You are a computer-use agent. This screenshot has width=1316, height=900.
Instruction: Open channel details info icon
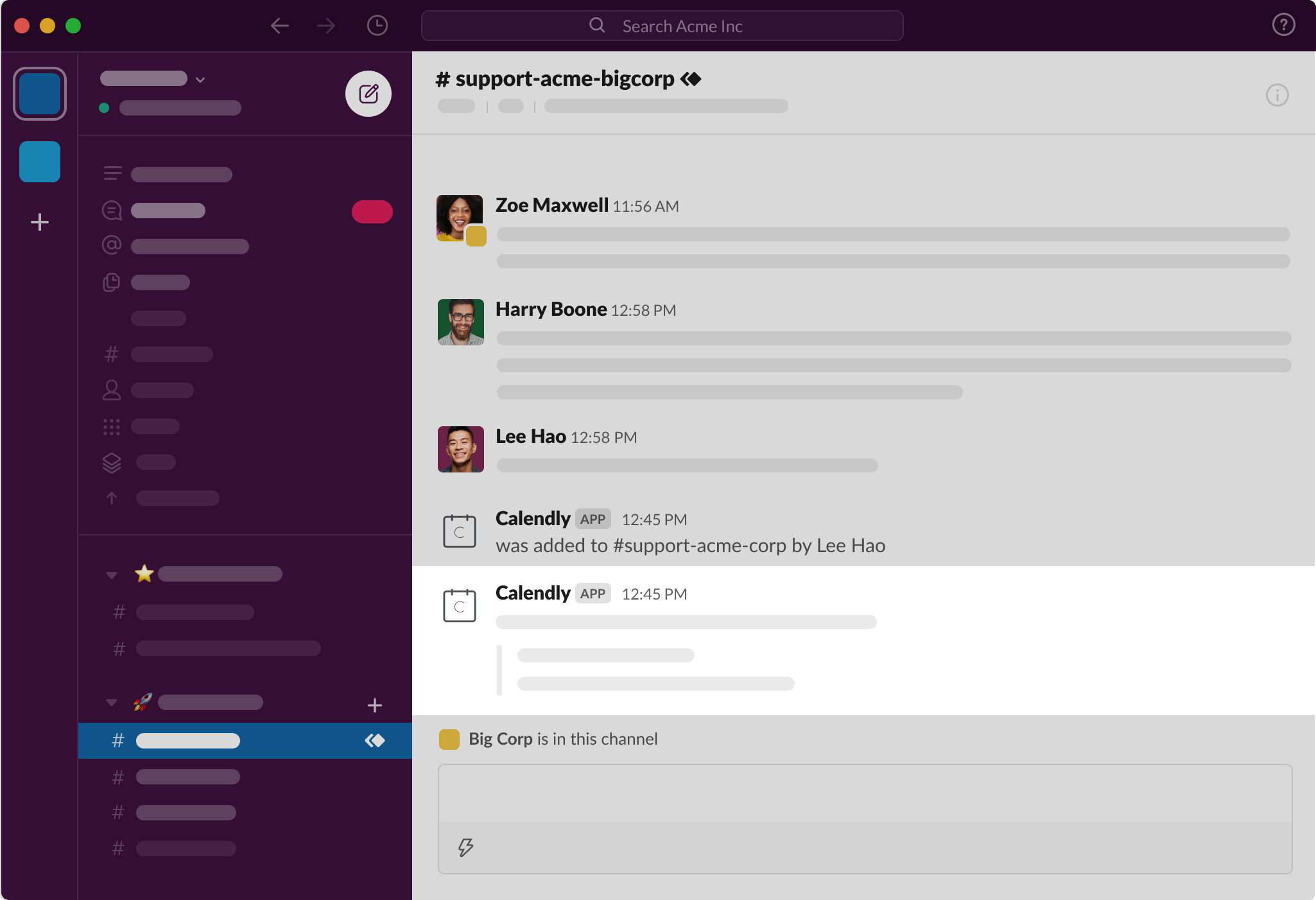coord(1277,95)
